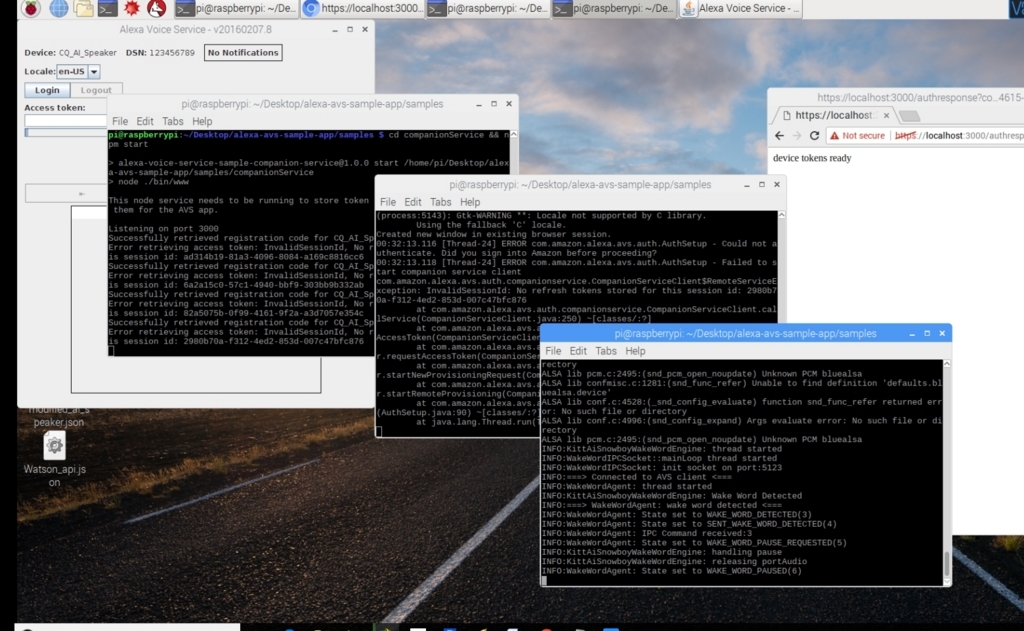Open File menu in WakeWordAgent terminal

(x=553, y=351)
